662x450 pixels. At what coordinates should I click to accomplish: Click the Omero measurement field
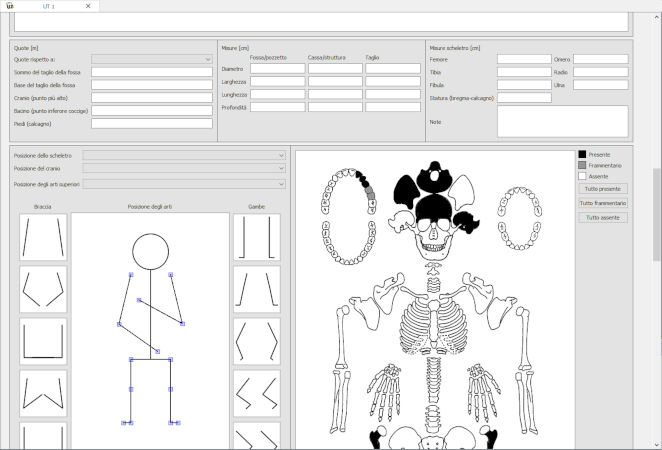pyautogui.click(x=601, y=59)
